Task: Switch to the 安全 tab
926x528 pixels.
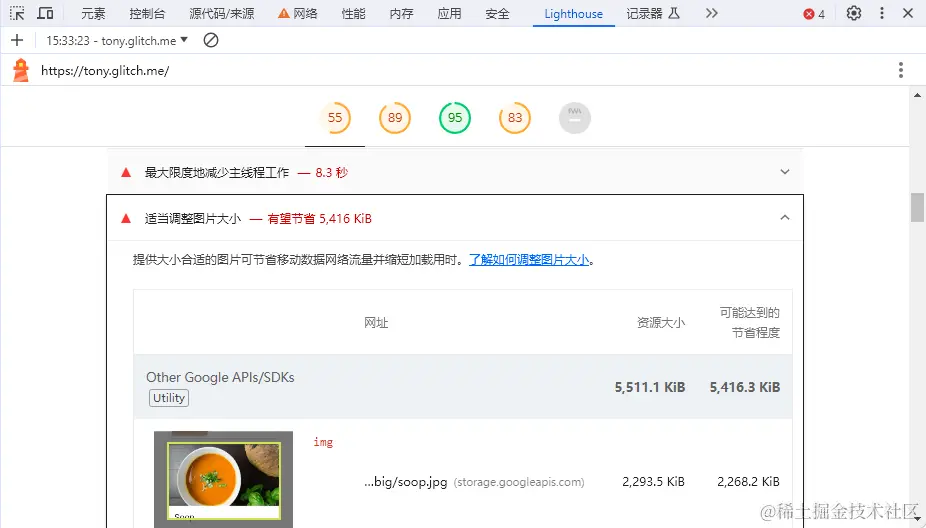Action: point(497,14)
